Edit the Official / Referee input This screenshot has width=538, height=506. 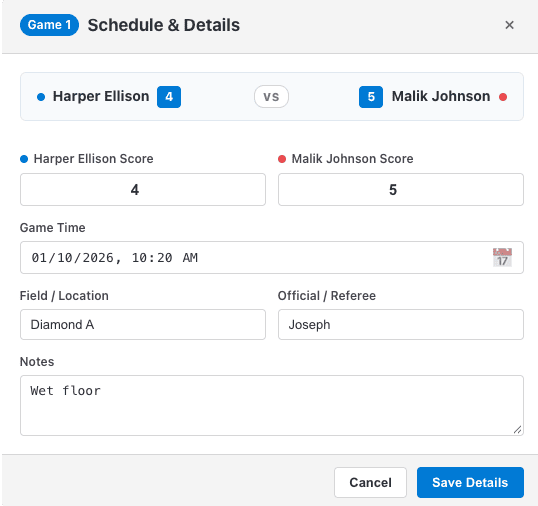point(401,325)
